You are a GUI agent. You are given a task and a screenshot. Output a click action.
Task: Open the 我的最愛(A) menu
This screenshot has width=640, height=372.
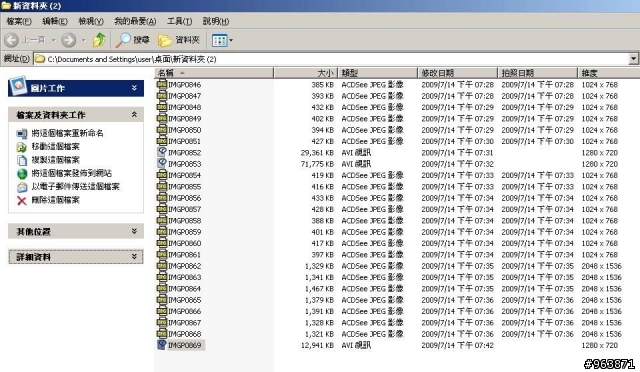pyautogui.click(x=135, y=21)
